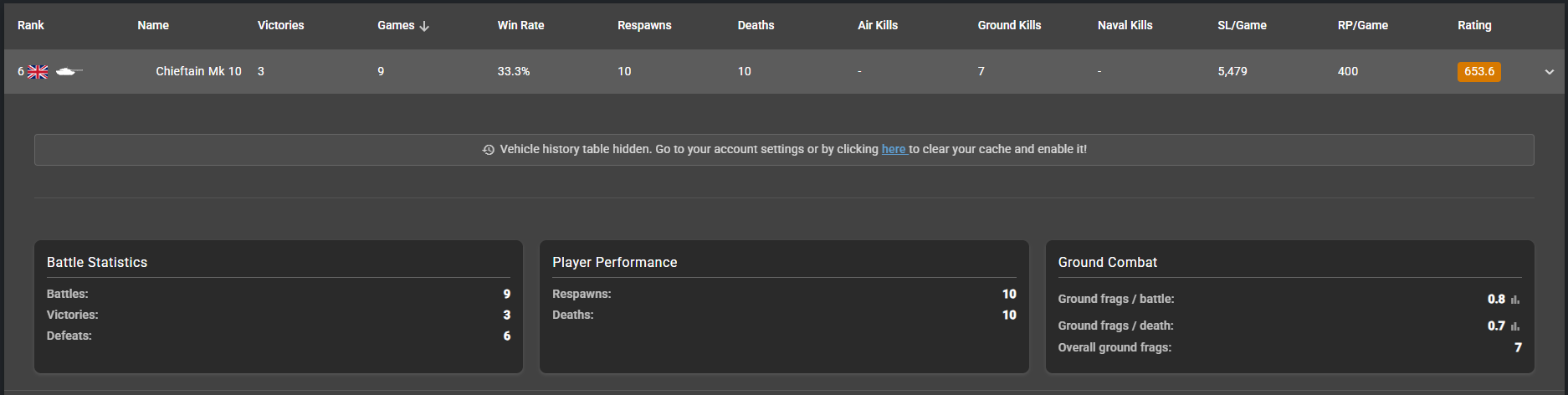Sort by SL/Game column header

point(1242,25)
